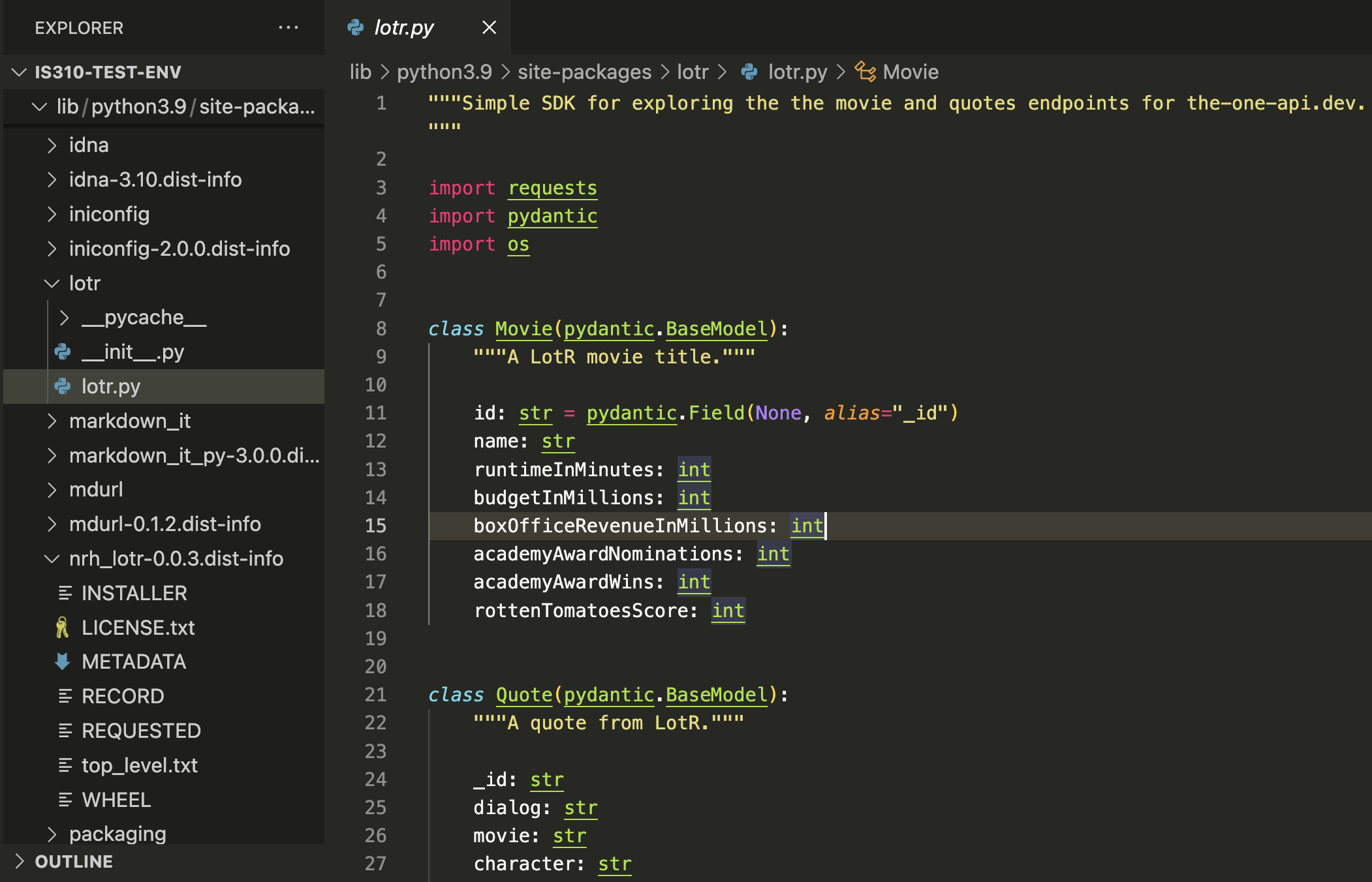Click the Python icon in the lotr.py breadcrumb
The image size is (1372, 882).
pyautogui.click(x=749, y=72)
